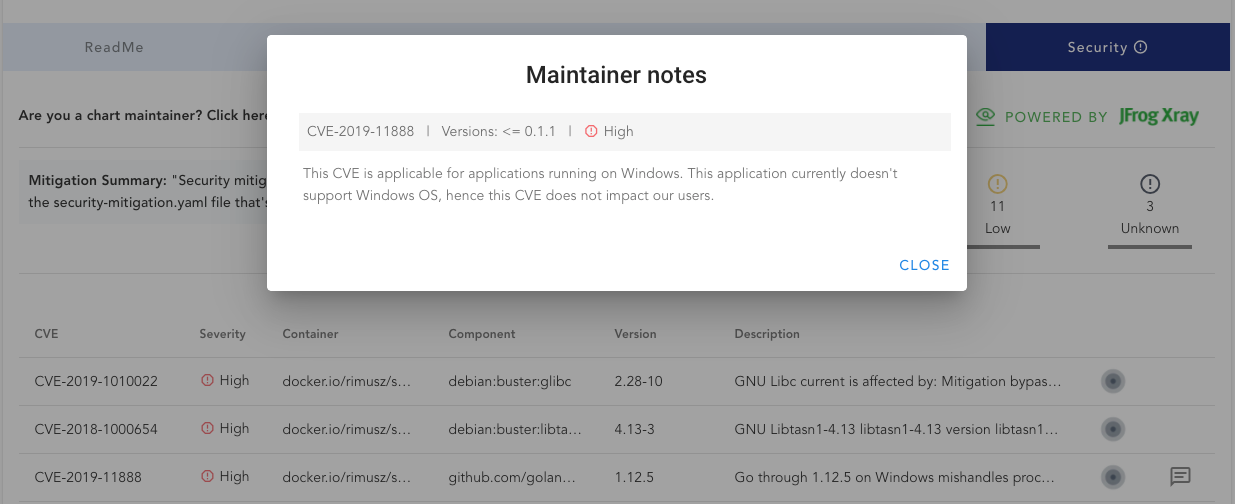Click Versions <= 0.1.1 in dialog
This screenshot has height=504, width=1235.
(499, 131)
